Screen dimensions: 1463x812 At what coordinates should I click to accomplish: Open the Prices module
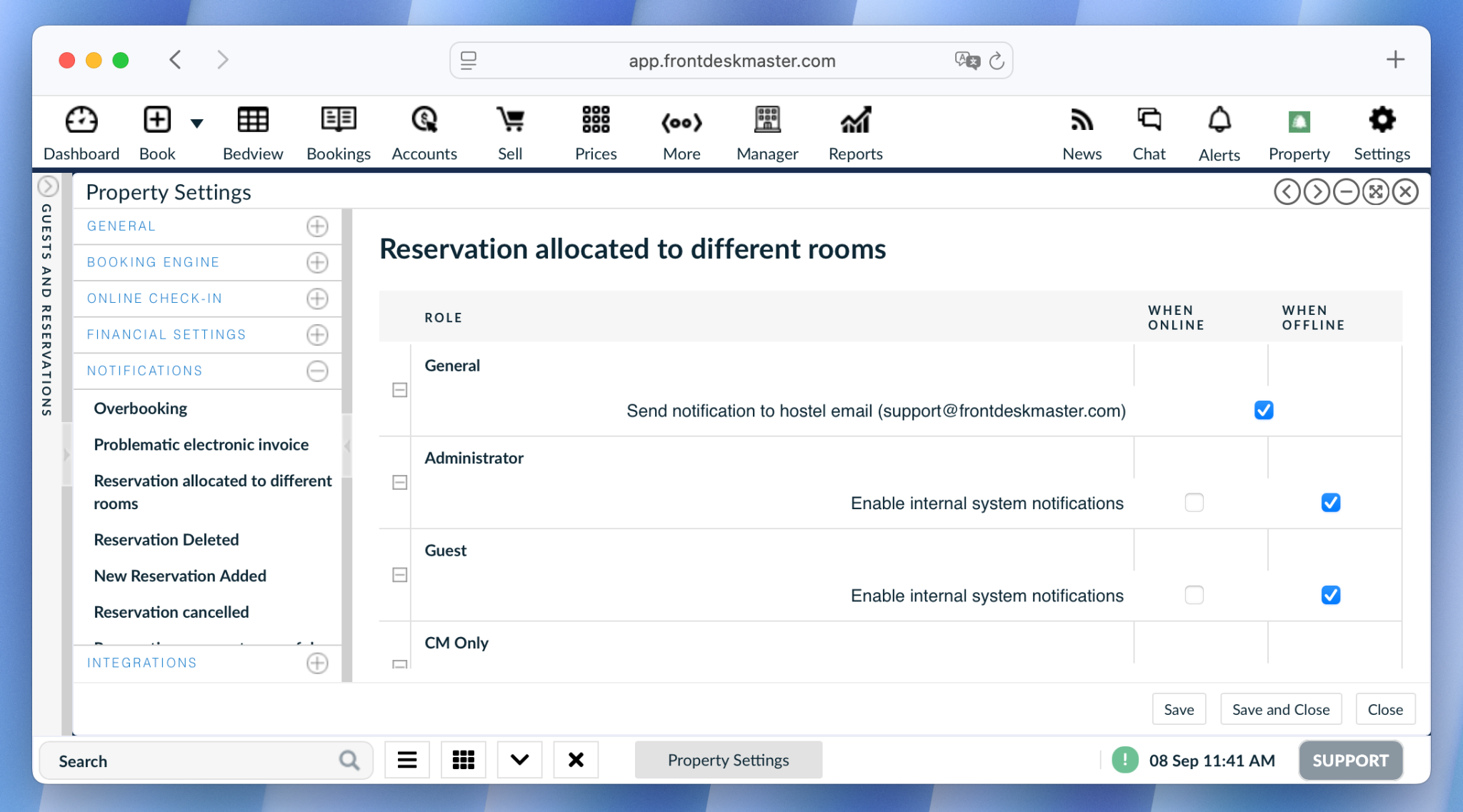[x=595, y=132]
